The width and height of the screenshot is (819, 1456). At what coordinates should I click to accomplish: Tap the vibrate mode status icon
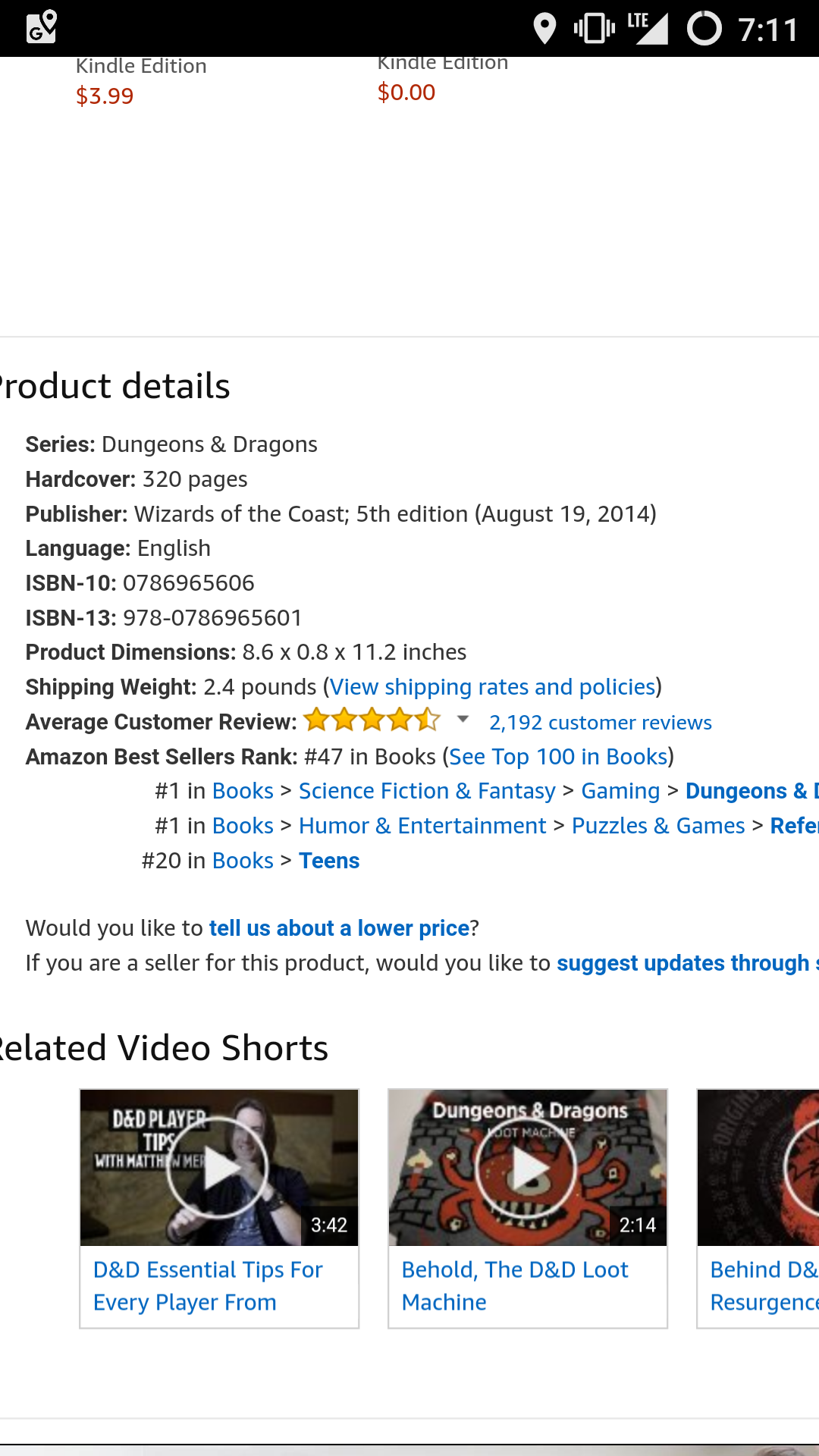pyautogui.click(x=594, y=29)
